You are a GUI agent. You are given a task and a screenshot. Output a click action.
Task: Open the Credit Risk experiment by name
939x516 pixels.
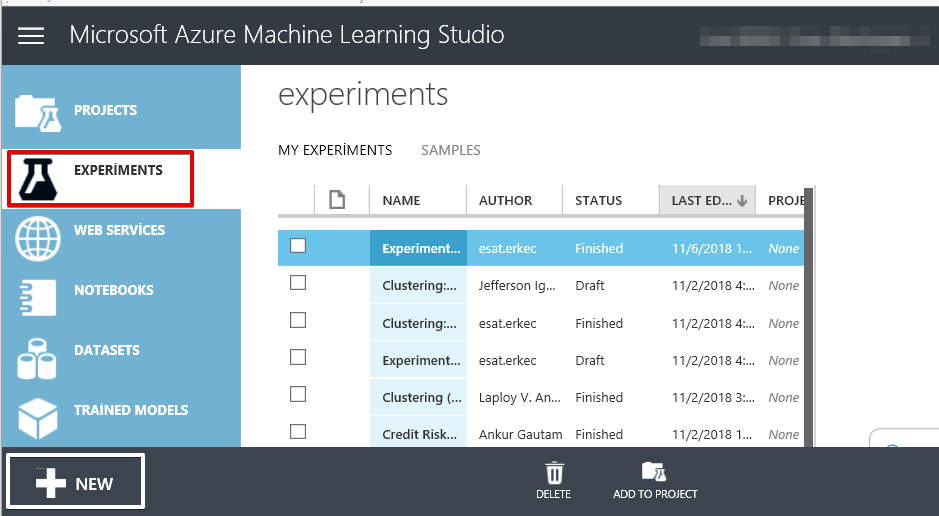(x=419, y=435)
